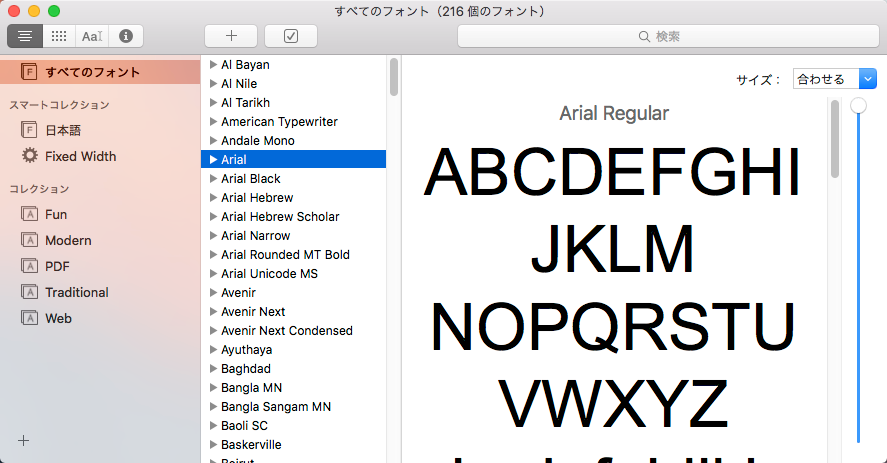Screen dimensions: 887x463
Task: Click the Arial Regular preview title
Action: pyautogui.click(x=614, y=113)
